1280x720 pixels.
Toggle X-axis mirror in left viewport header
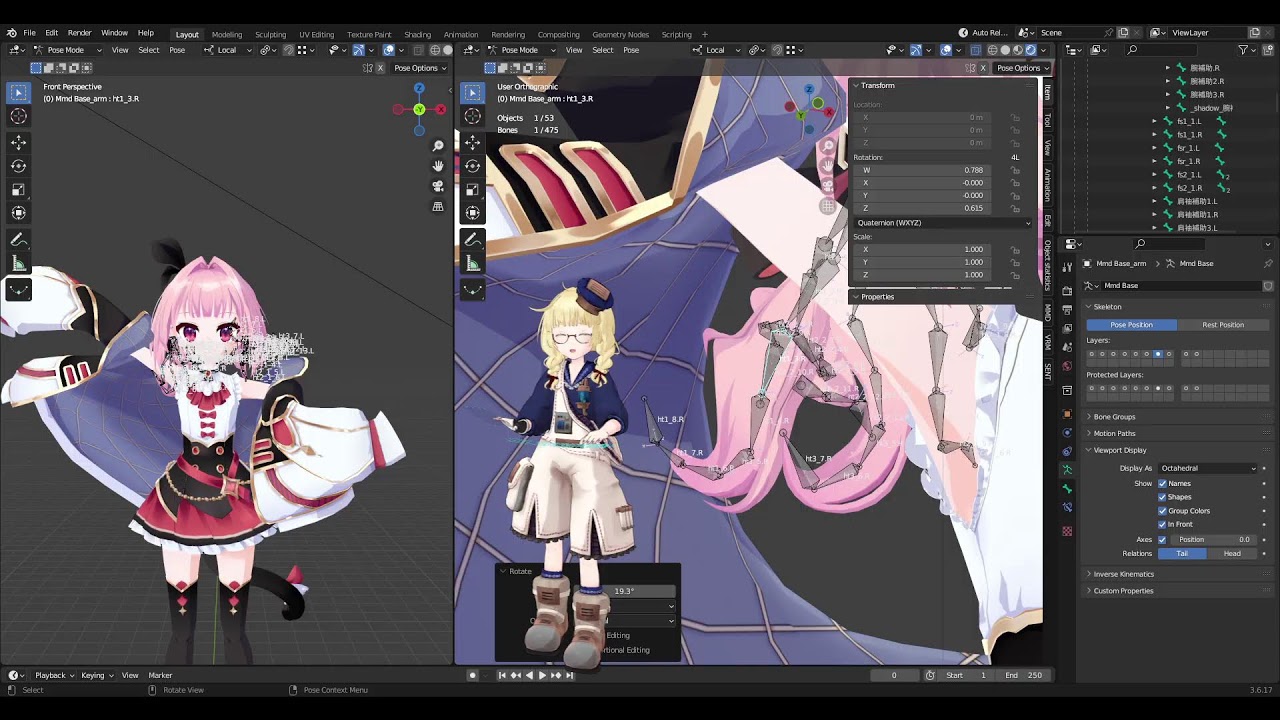[380, 68]
